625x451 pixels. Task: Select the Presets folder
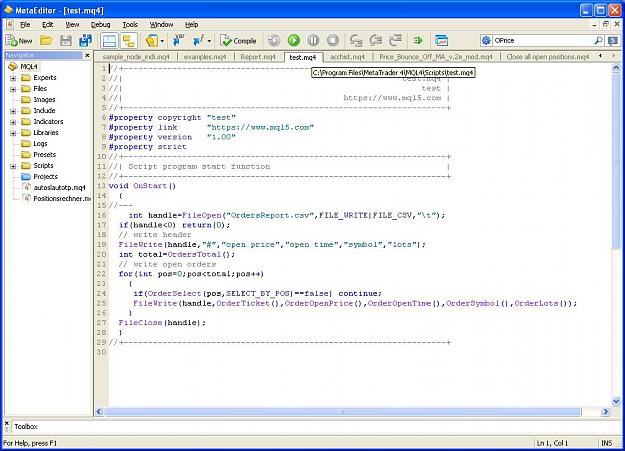pyautogui.click(x=44, y=155)
